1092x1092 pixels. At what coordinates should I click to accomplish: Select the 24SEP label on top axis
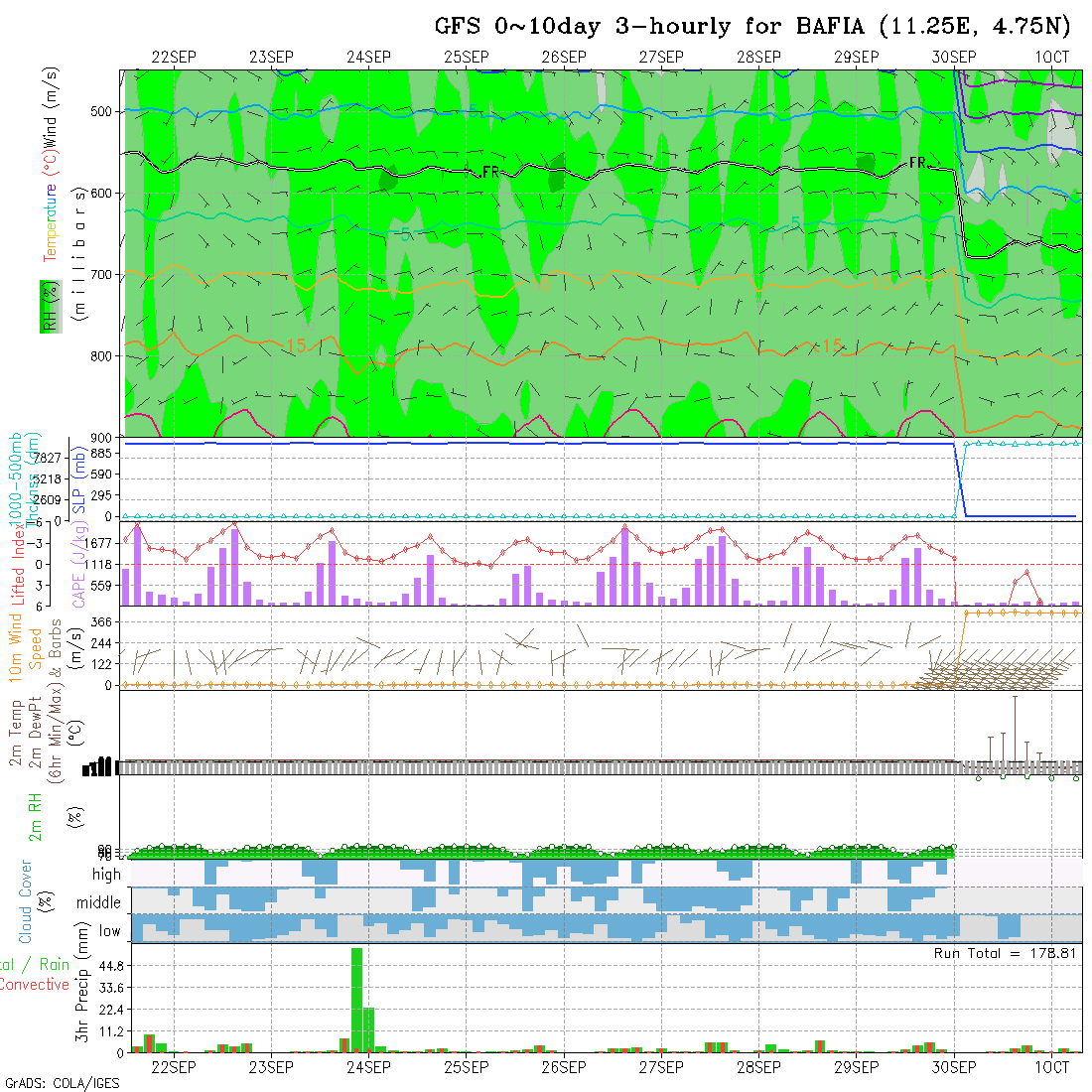click(368, 58)
